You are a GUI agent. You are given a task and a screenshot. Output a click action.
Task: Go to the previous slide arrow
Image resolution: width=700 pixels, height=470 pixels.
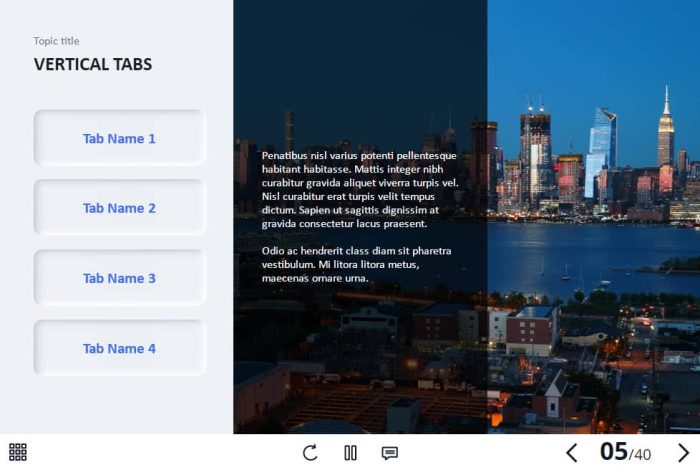click(x=572, y=453)
